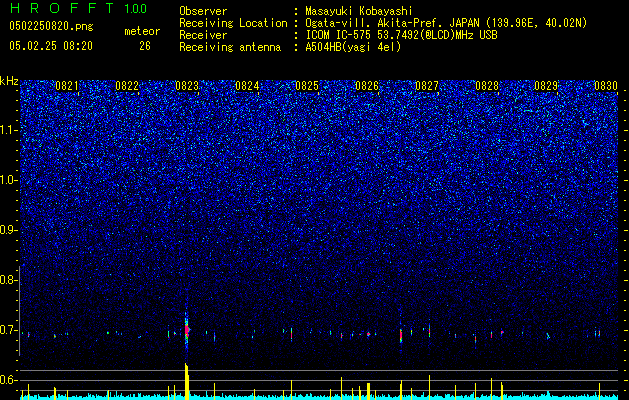The image size is (629, 400).
Task: Select the file name 0502250820.png
Action: [x=51, y=26]
